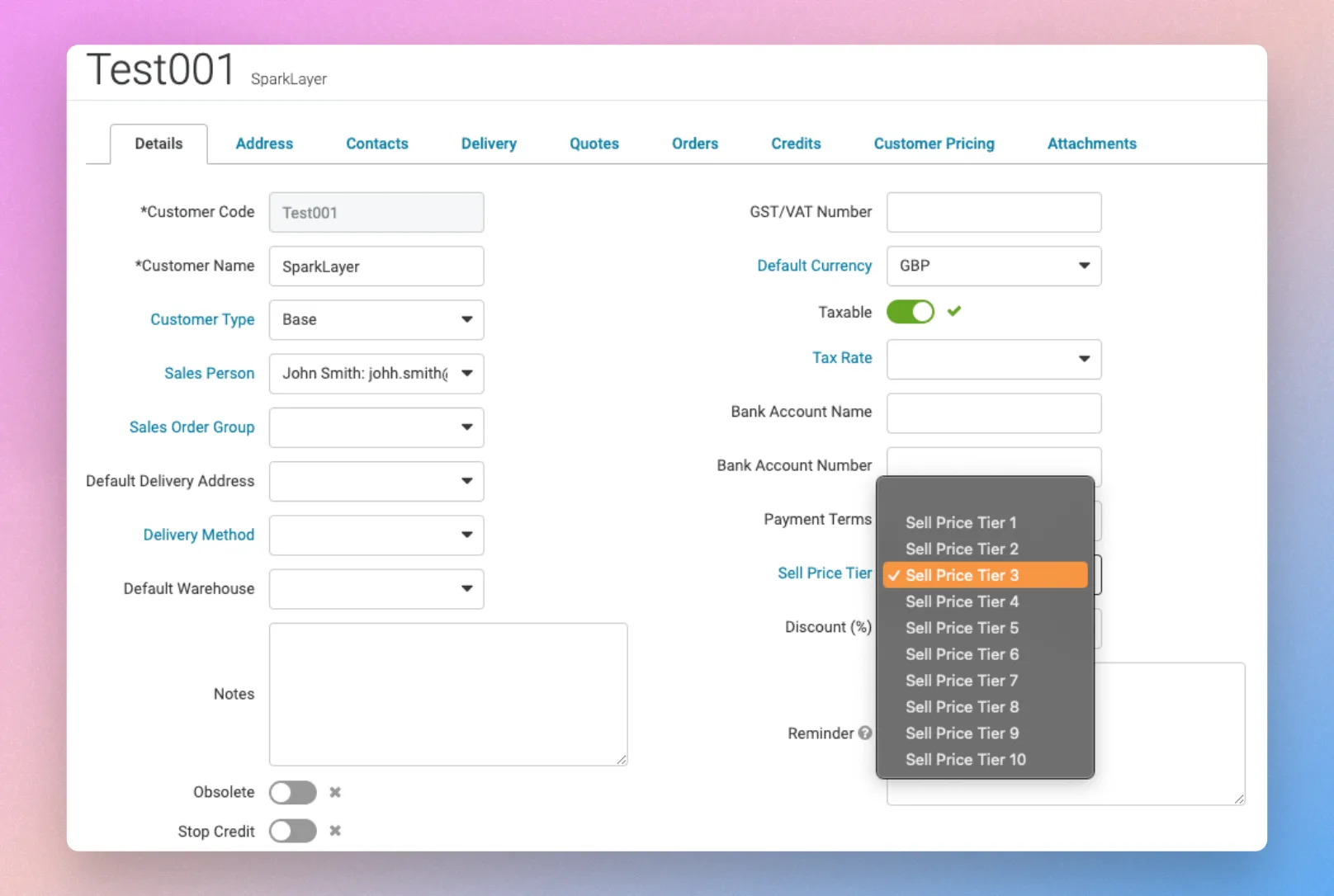Select the Details tab
The width and height of the screenshot is (1334, 896).
coord(158,144)
